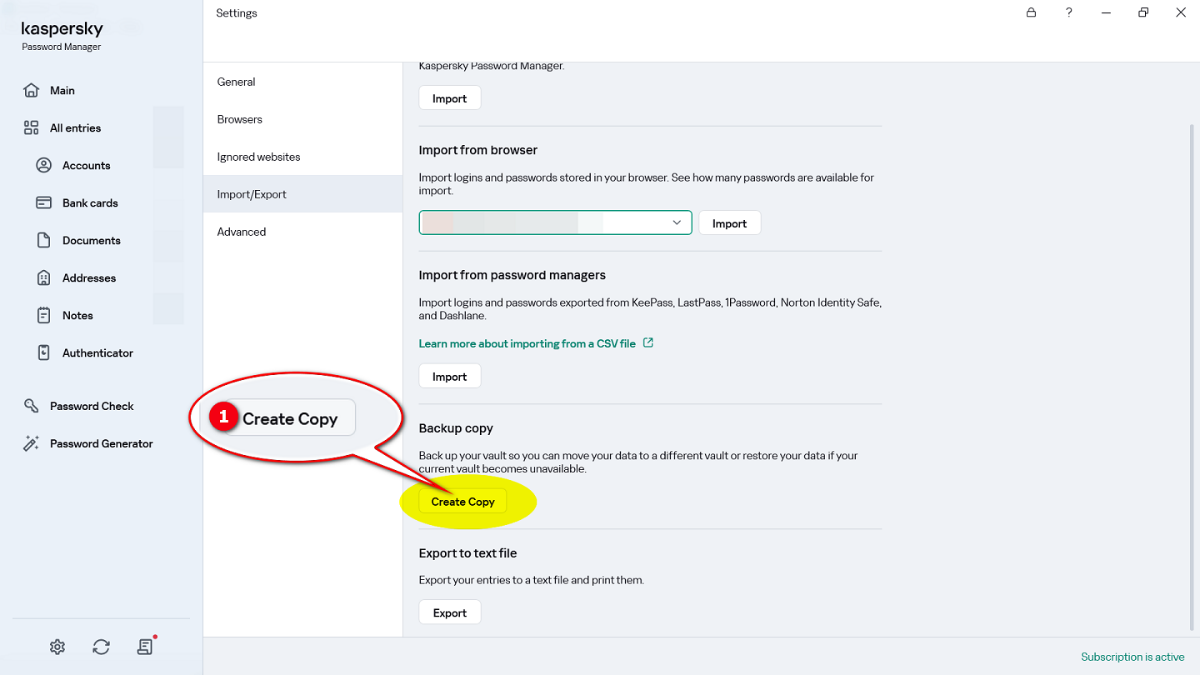Expand the browser selection dropdown
The image size is (1200, 675).
[677, 222]
